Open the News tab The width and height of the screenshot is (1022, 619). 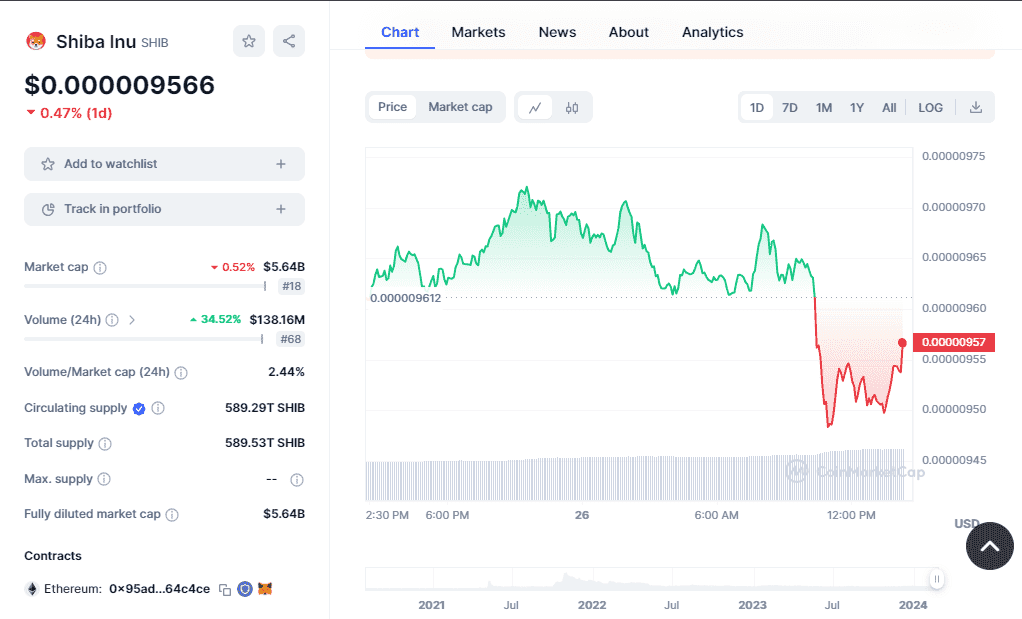coord(557,32)
